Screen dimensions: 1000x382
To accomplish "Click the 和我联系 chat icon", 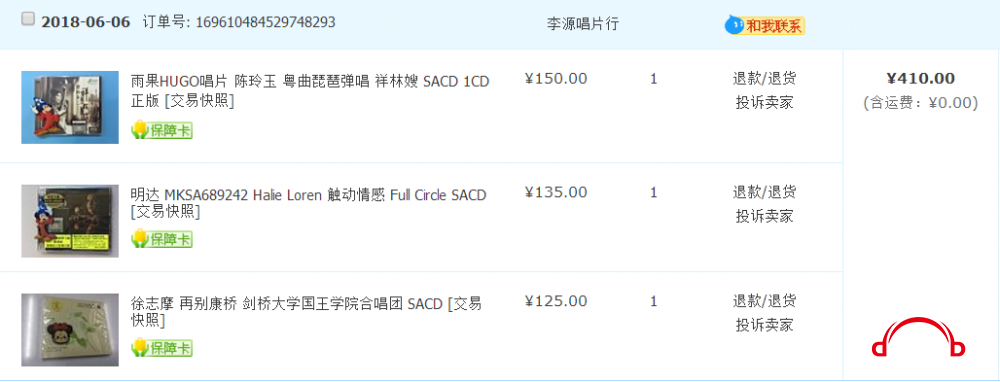I will [765, 26].
